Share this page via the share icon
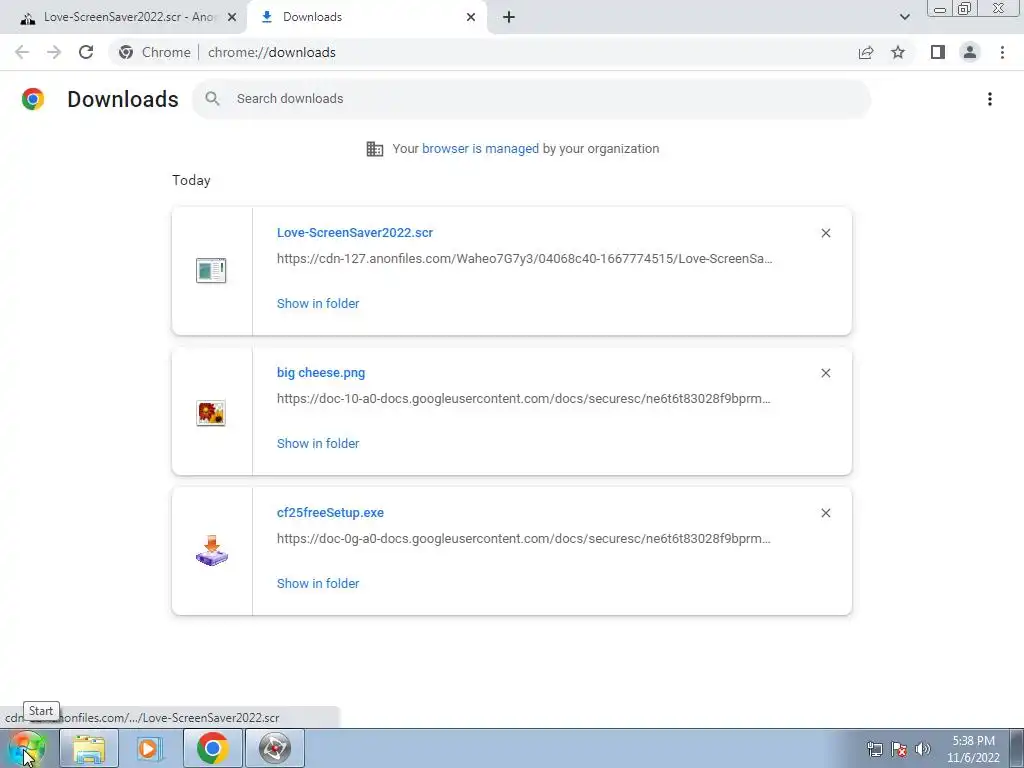 pos(866,52)
